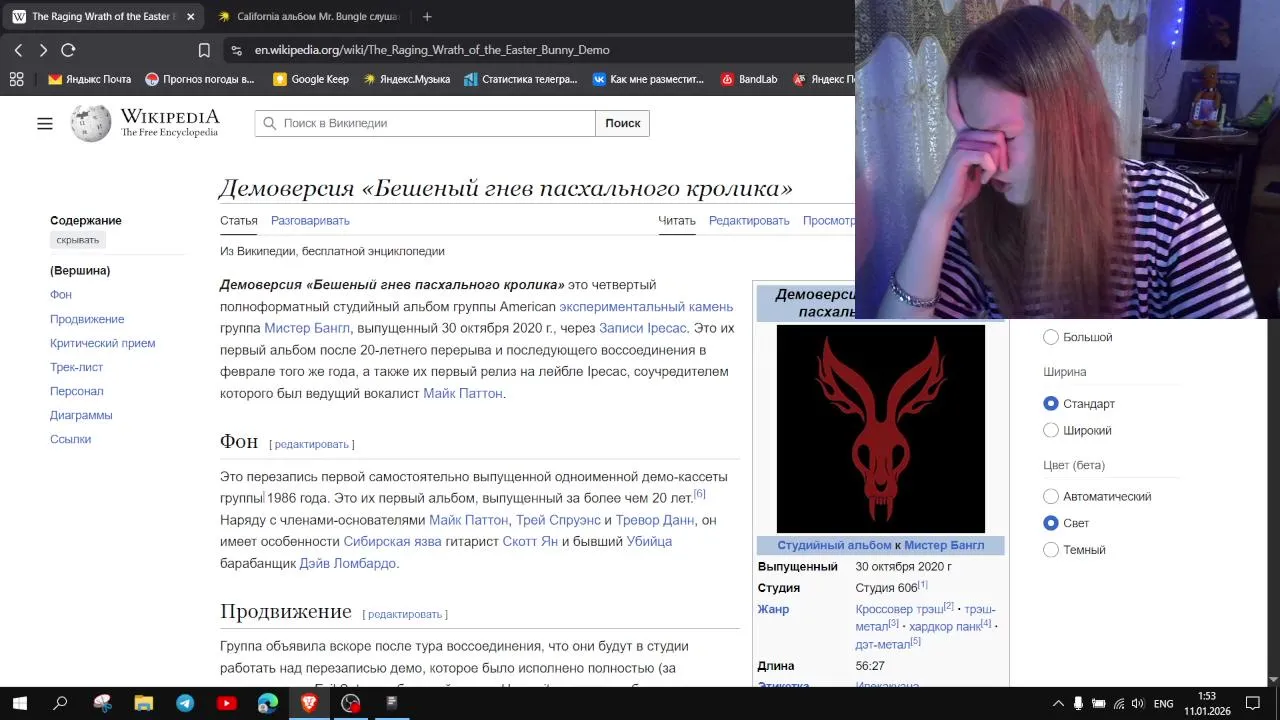Jump to Критический прием in the contents

(x=103, y=343)
